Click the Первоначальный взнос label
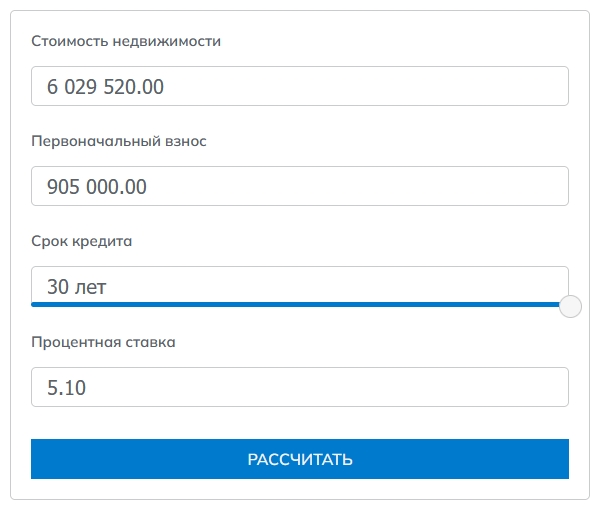This screenshot has width=600, height=507. pos(119,141)
